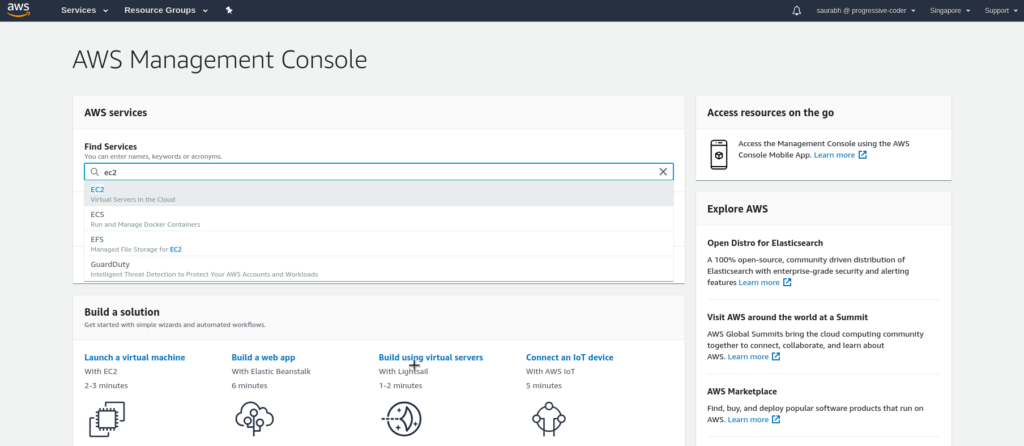Open the notifications bell

tap(796, 10)
